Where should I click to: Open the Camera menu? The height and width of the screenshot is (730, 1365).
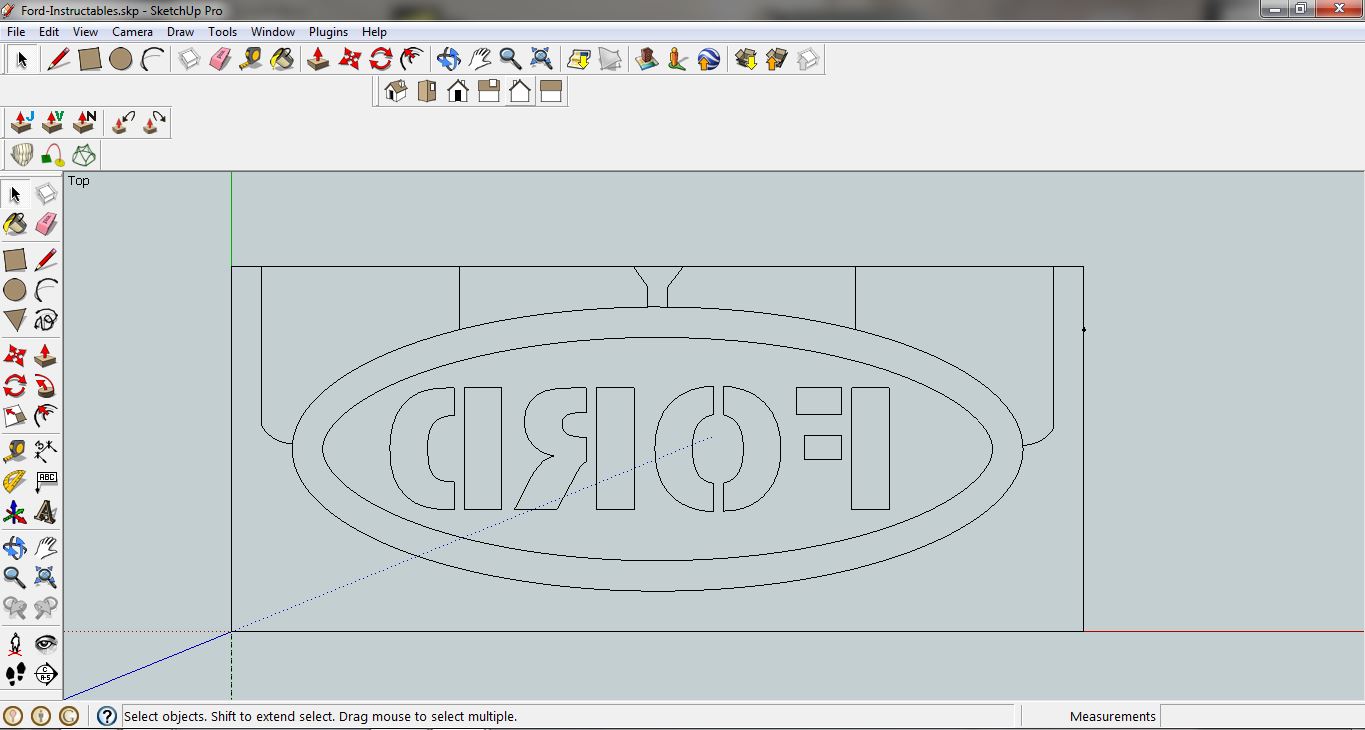[132, 31]
